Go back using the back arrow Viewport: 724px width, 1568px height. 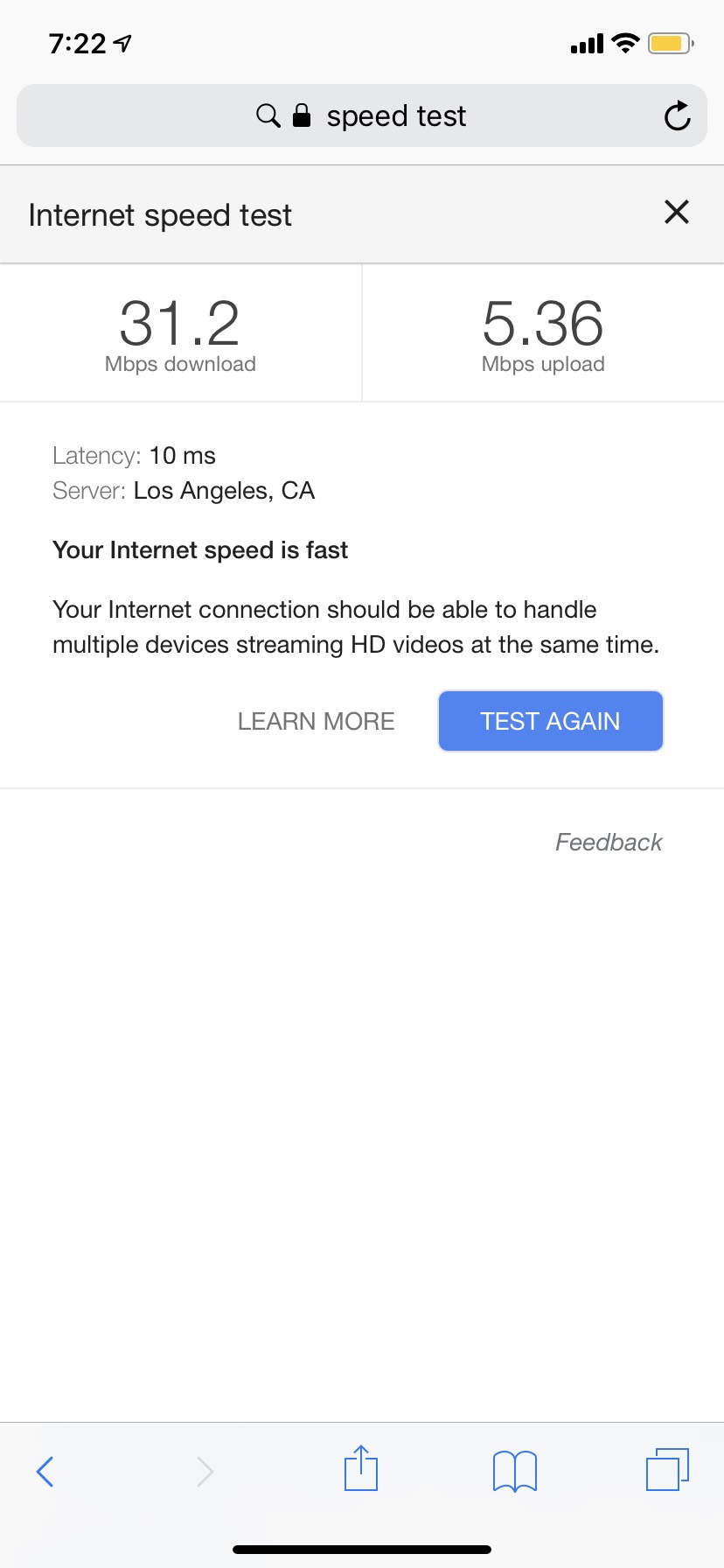coord(45,1471)
